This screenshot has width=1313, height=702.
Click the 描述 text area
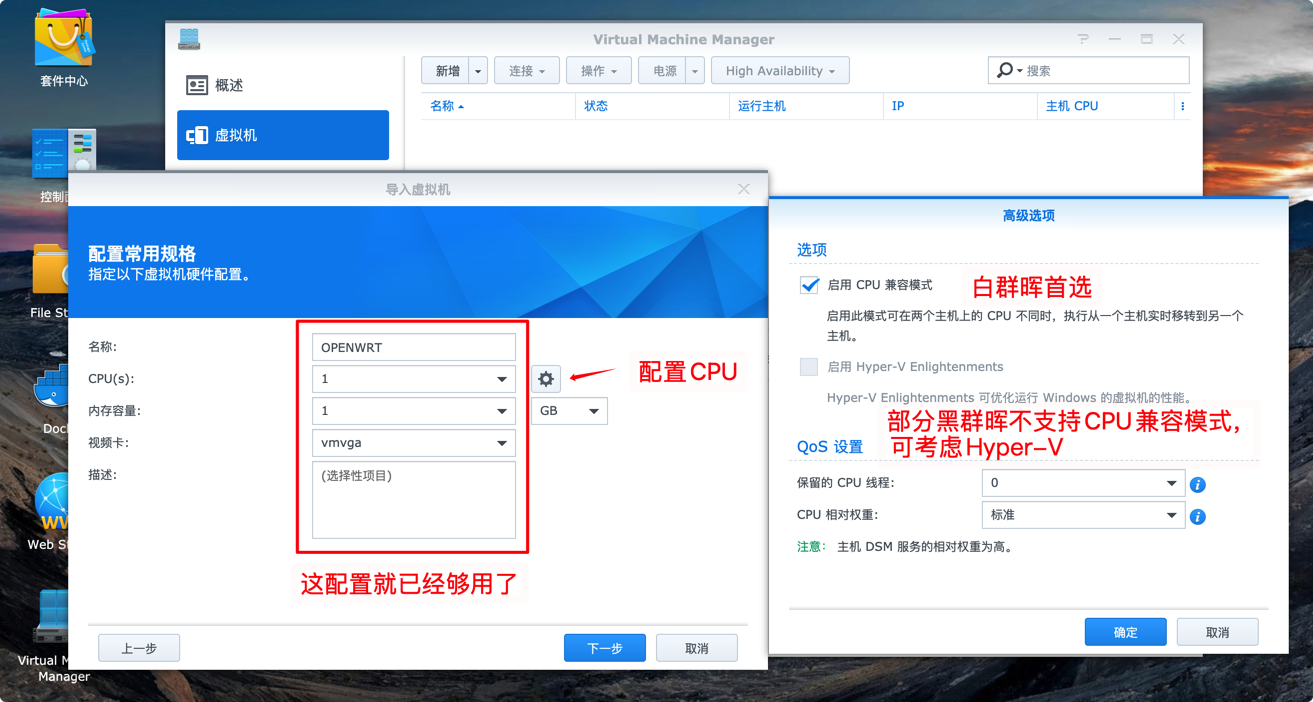point(414,500)
